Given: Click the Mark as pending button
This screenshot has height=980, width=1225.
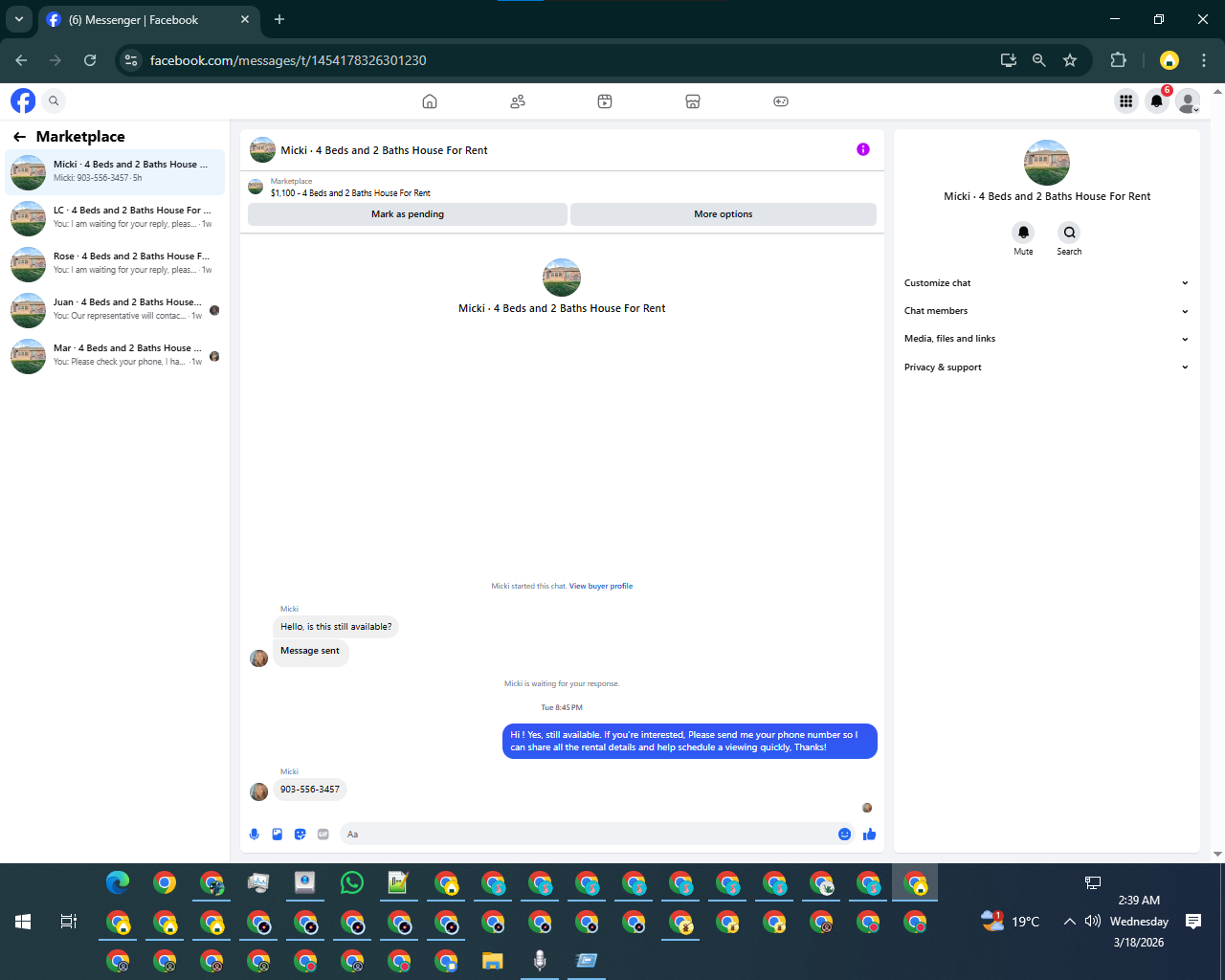Looking at the screenshot, I should [x=408, y=214].
